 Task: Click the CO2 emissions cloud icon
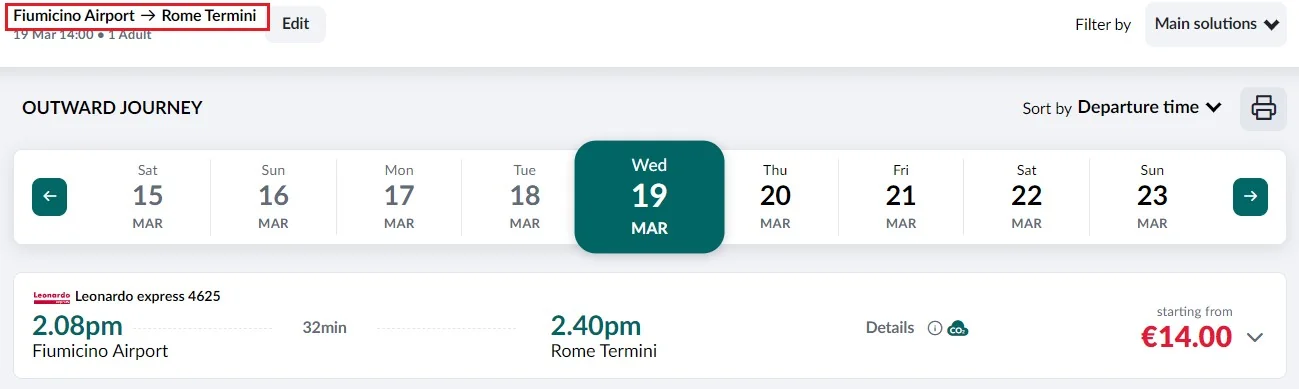tap(958, 328)
